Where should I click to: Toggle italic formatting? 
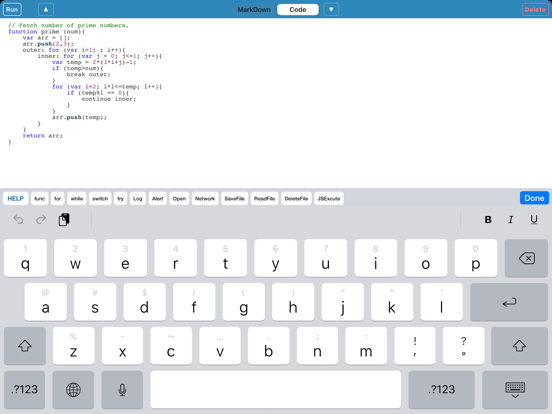[x=511, y=220]
